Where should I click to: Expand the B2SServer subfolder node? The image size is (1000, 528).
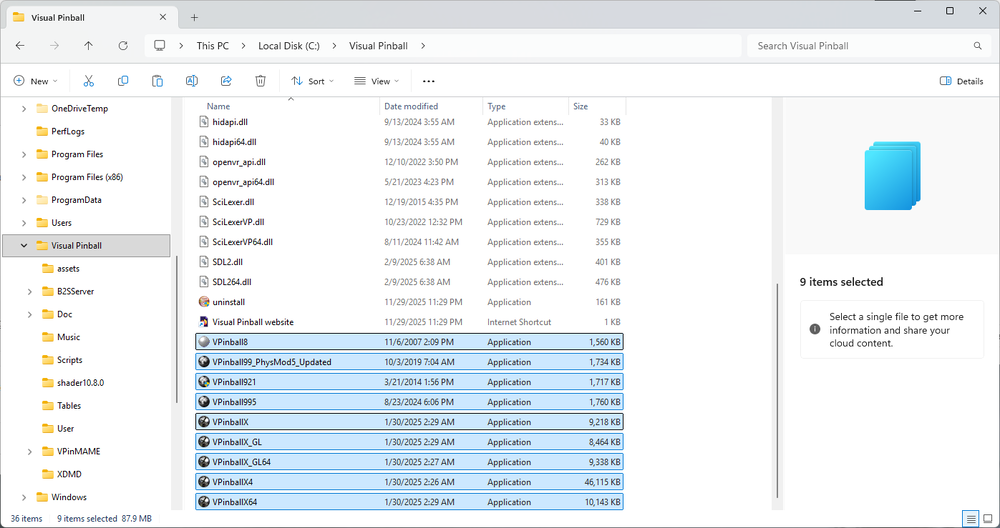tap(30, 291)
